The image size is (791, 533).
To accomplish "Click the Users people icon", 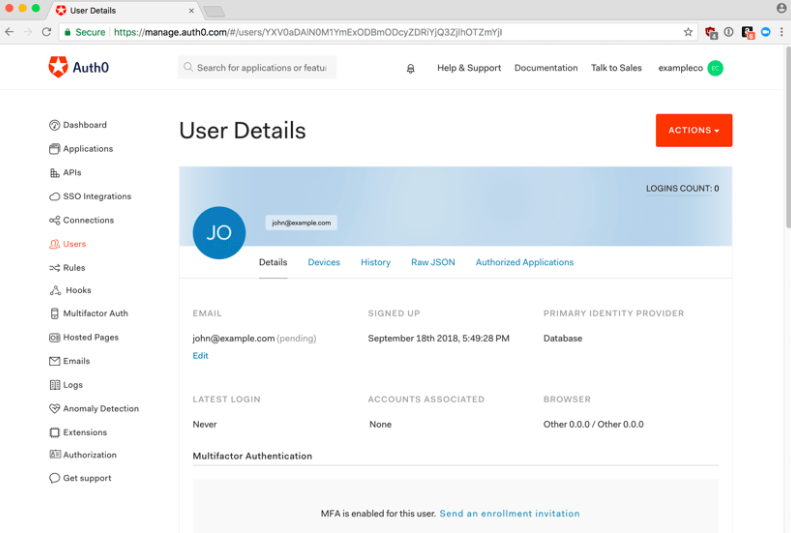I will (54, 244).
